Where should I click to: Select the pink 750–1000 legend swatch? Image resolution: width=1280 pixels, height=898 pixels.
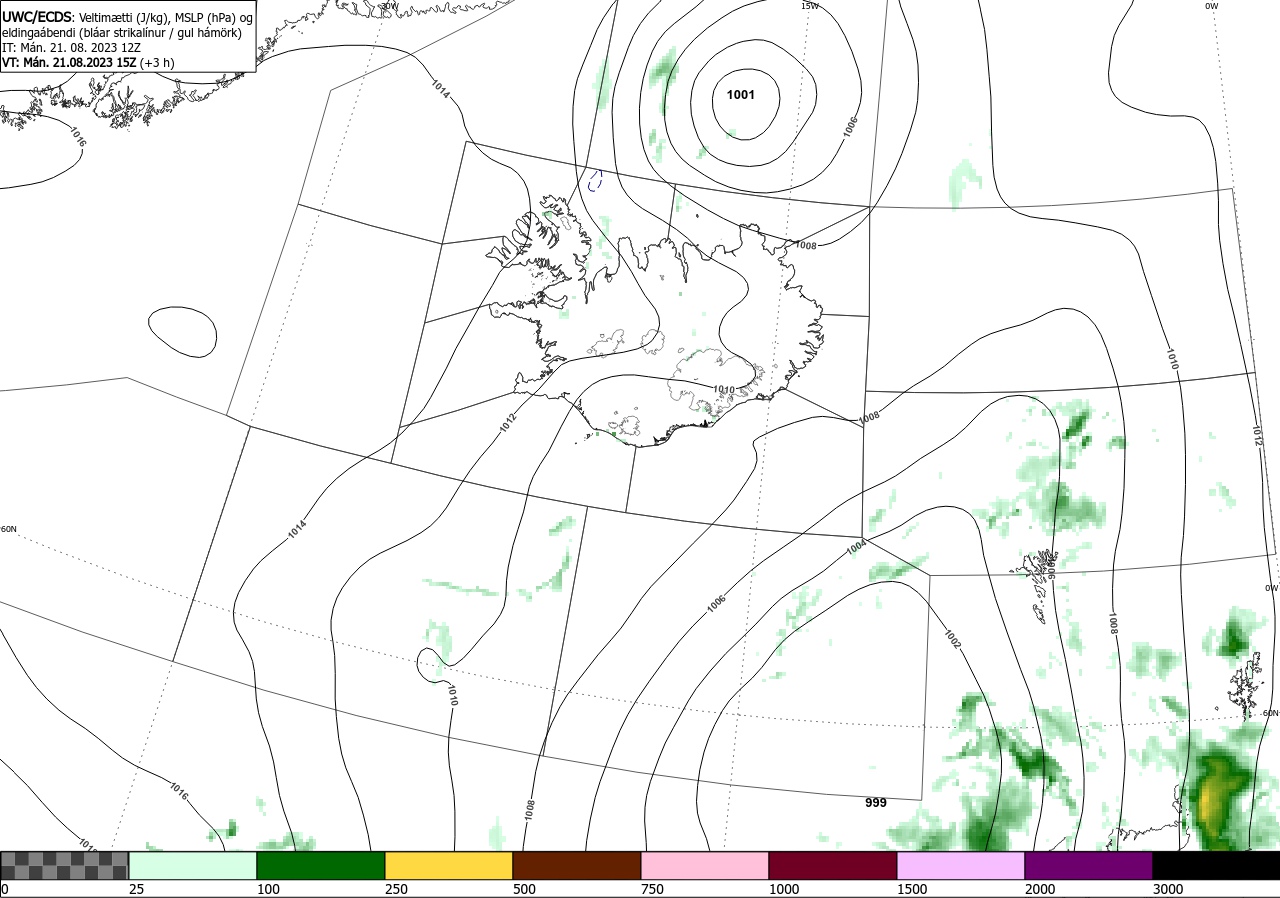coord(705,865)
